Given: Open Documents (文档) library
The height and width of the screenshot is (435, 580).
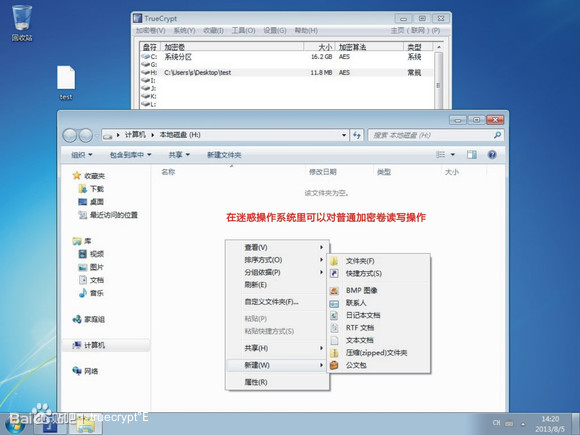Looking at the screenshot, I should point(91,280).
